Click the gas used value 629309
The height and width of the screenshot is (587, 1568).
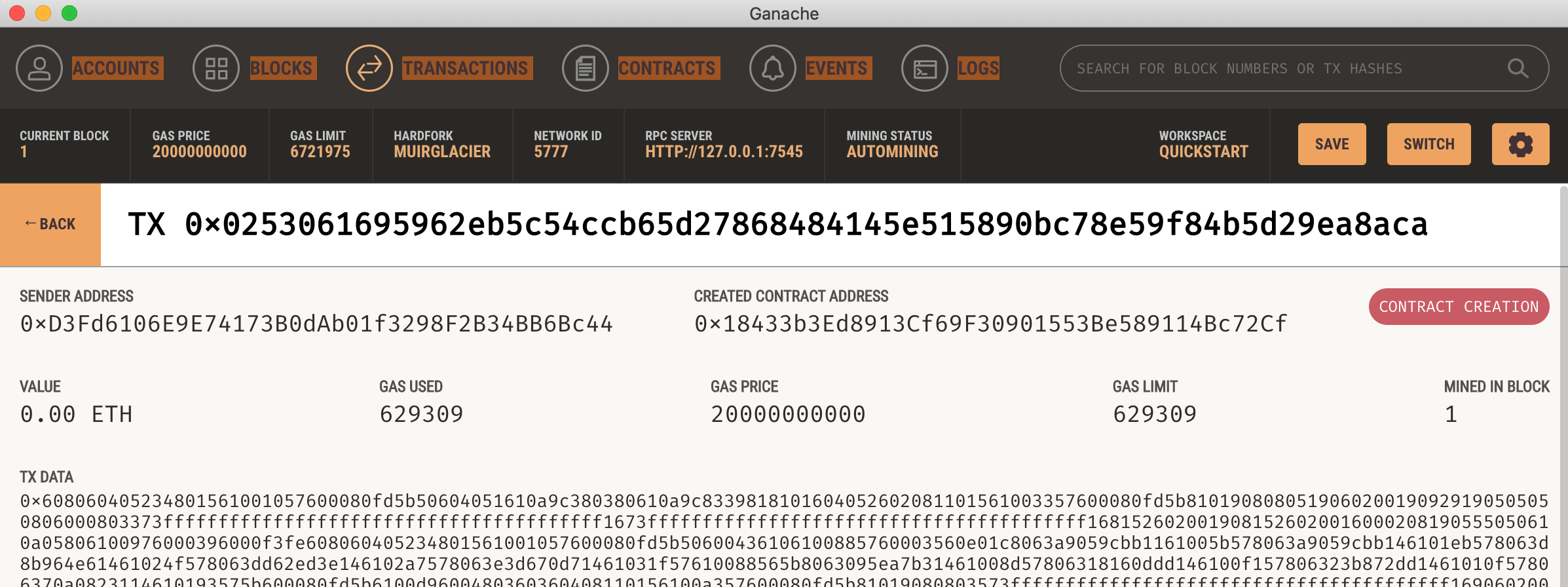point(421,414)
